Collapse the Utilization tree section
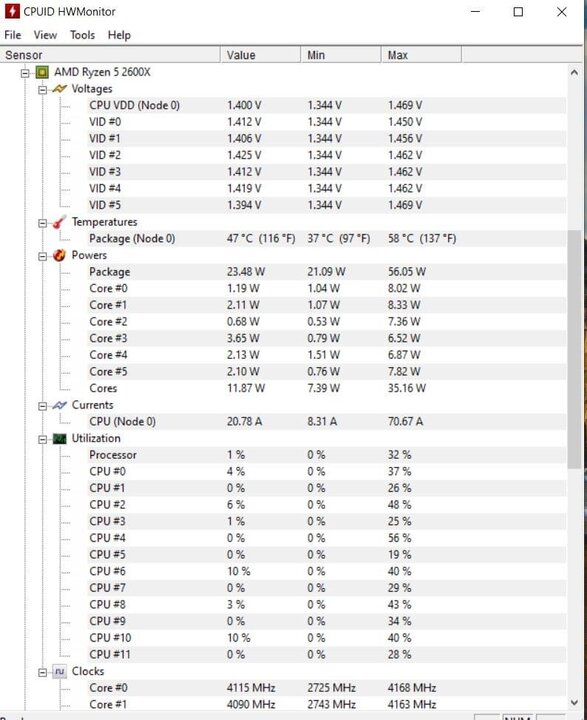 (43, 439)
